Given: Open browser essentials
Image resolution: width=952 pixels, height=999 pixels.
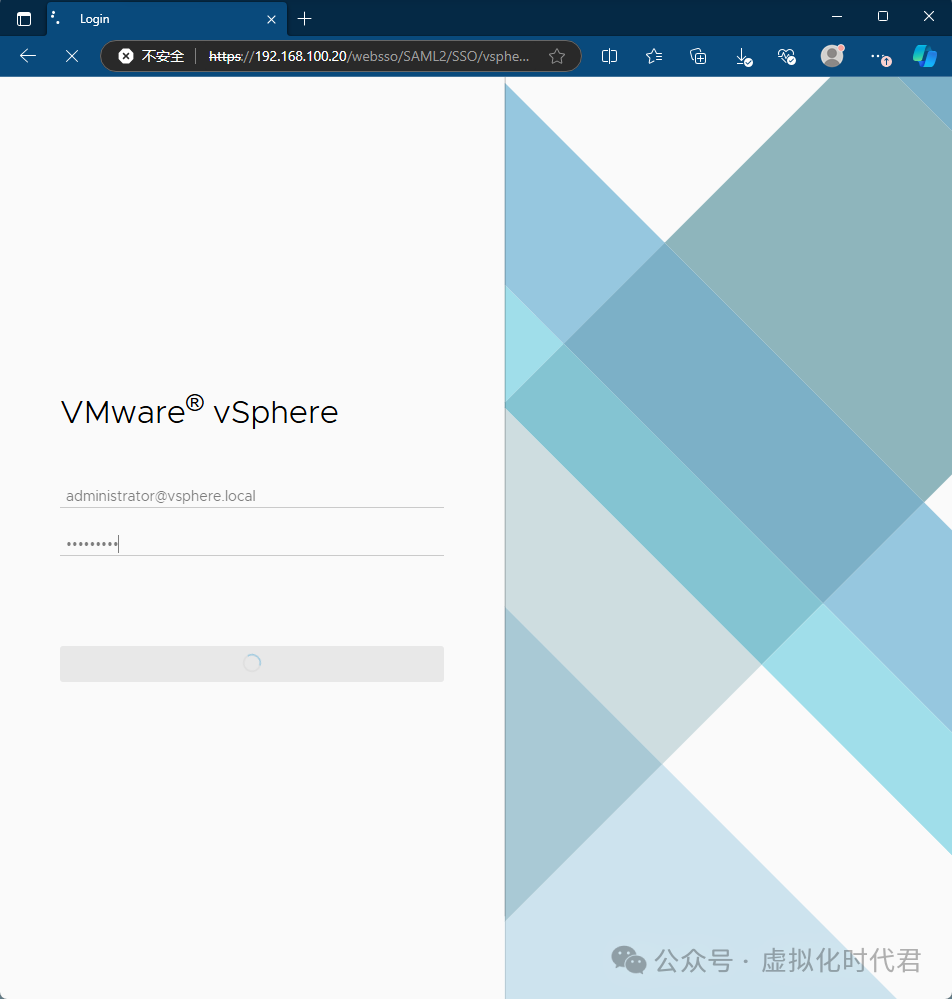Looking at the screenshot, I should (787, 56).
